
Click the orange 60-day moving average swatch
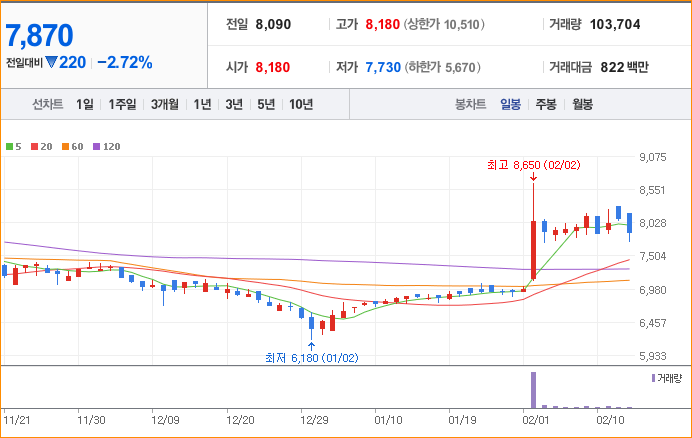pyautogui.click(x=65, y=147)
